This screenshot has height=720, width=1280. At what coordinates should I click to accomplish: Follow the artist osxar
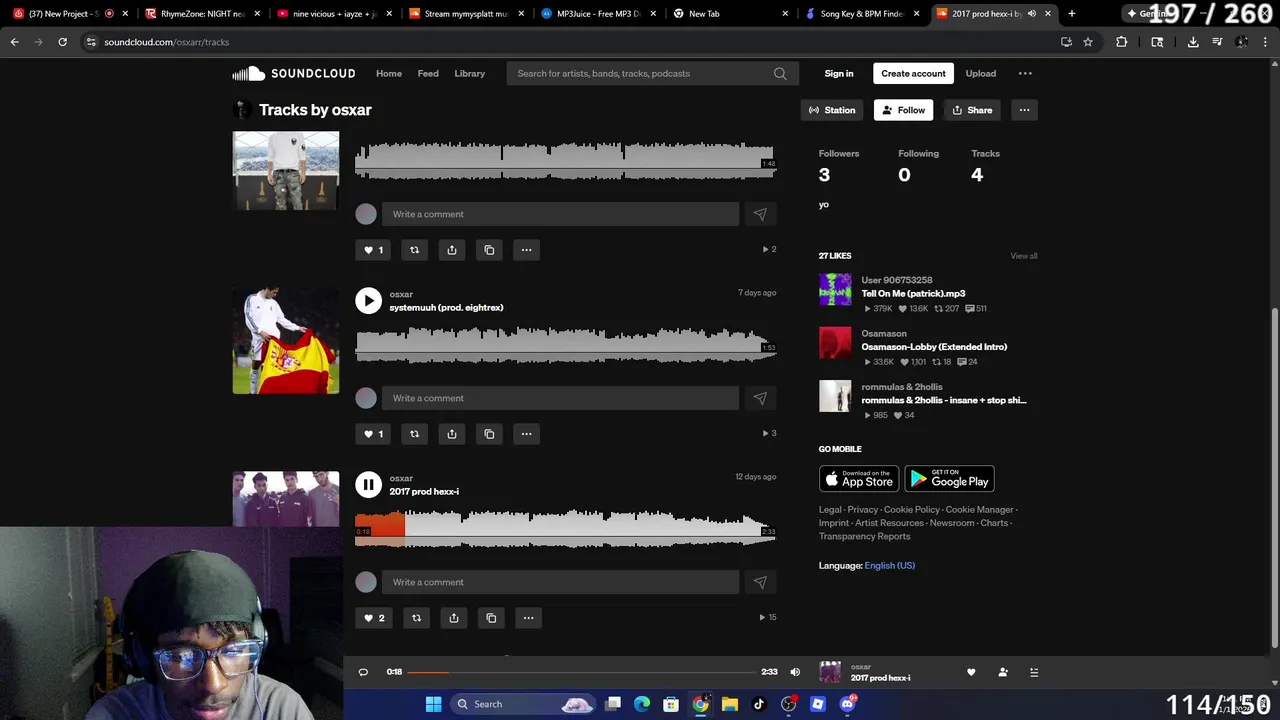(x=903, y=110)
